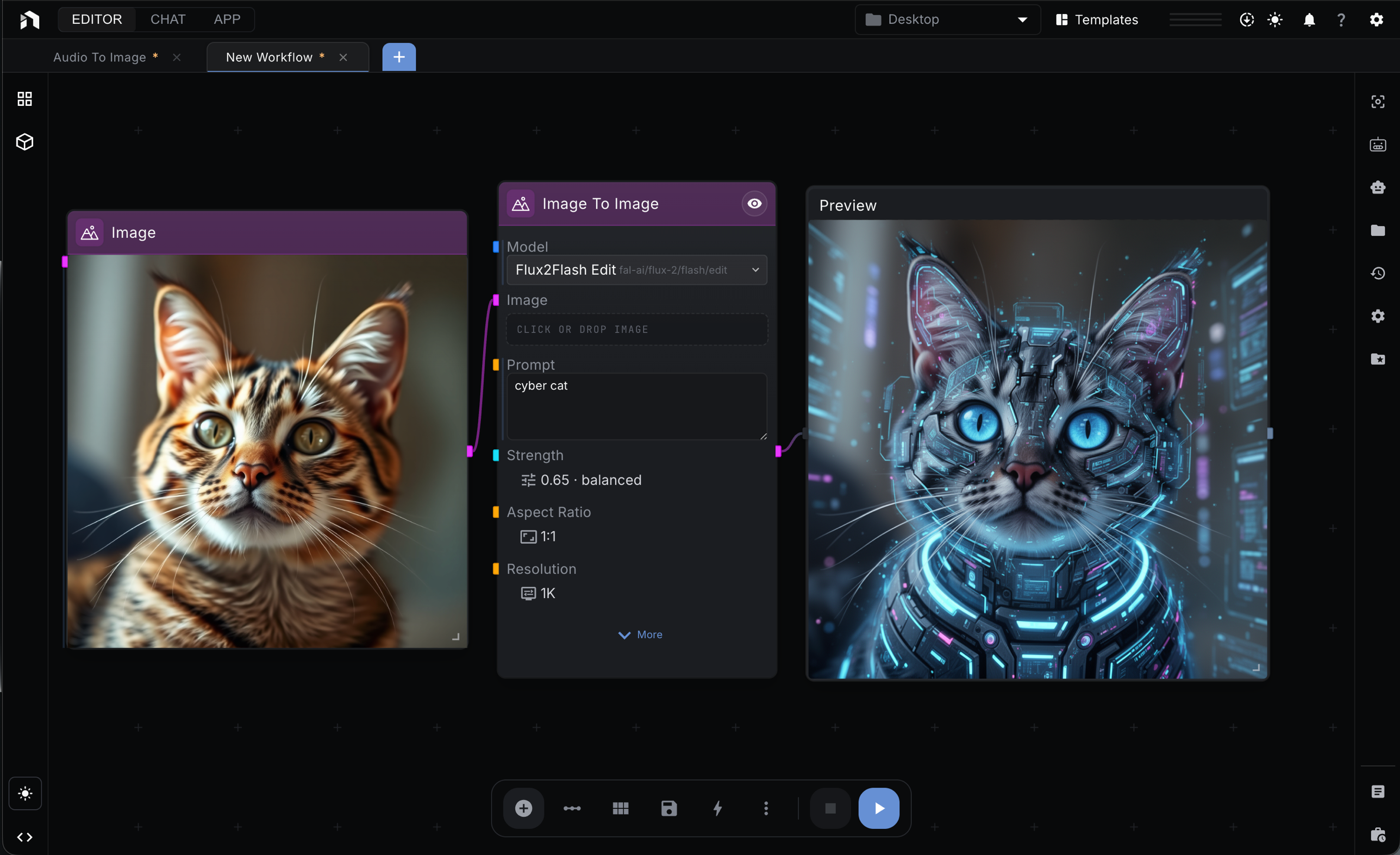Image resolution: width=1400 pixels, height=855 pixels.
Task: Open the code view icon at bottom left
Action: pos(24,837)
